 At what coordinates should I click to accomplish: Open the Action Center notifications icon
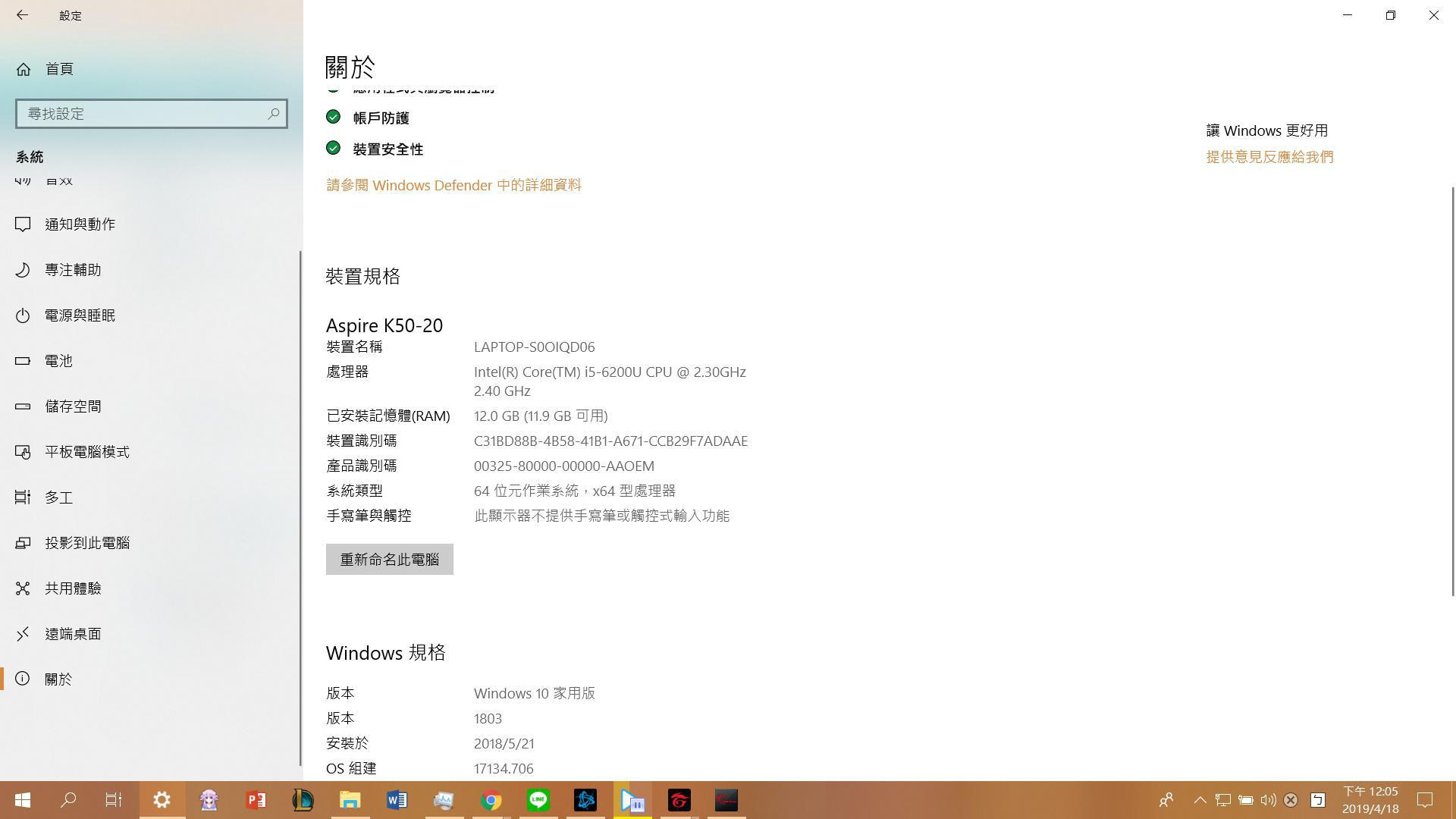1425,800
